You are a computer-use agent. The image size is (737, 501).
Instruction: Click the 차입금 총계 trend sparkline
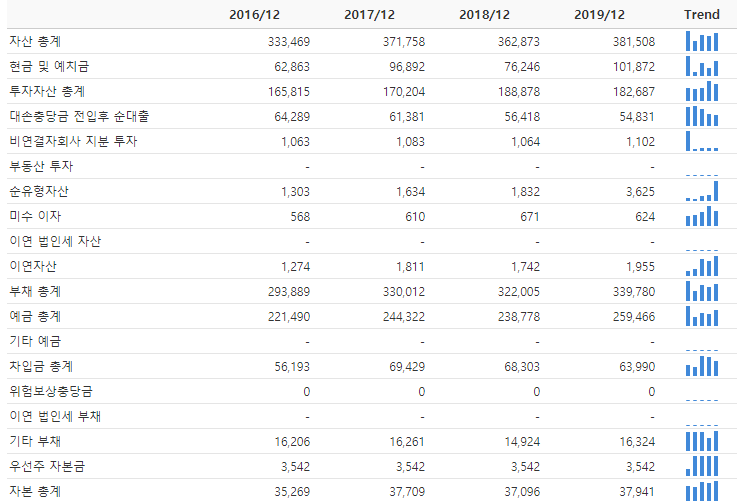click(x=702, y=366)
